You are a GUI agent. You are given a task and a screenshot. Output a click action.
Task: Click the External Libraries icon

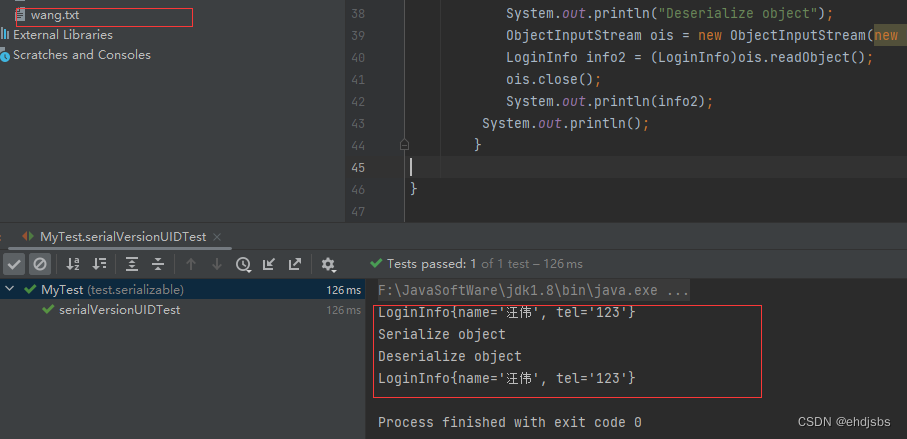[x=5, y=35]
